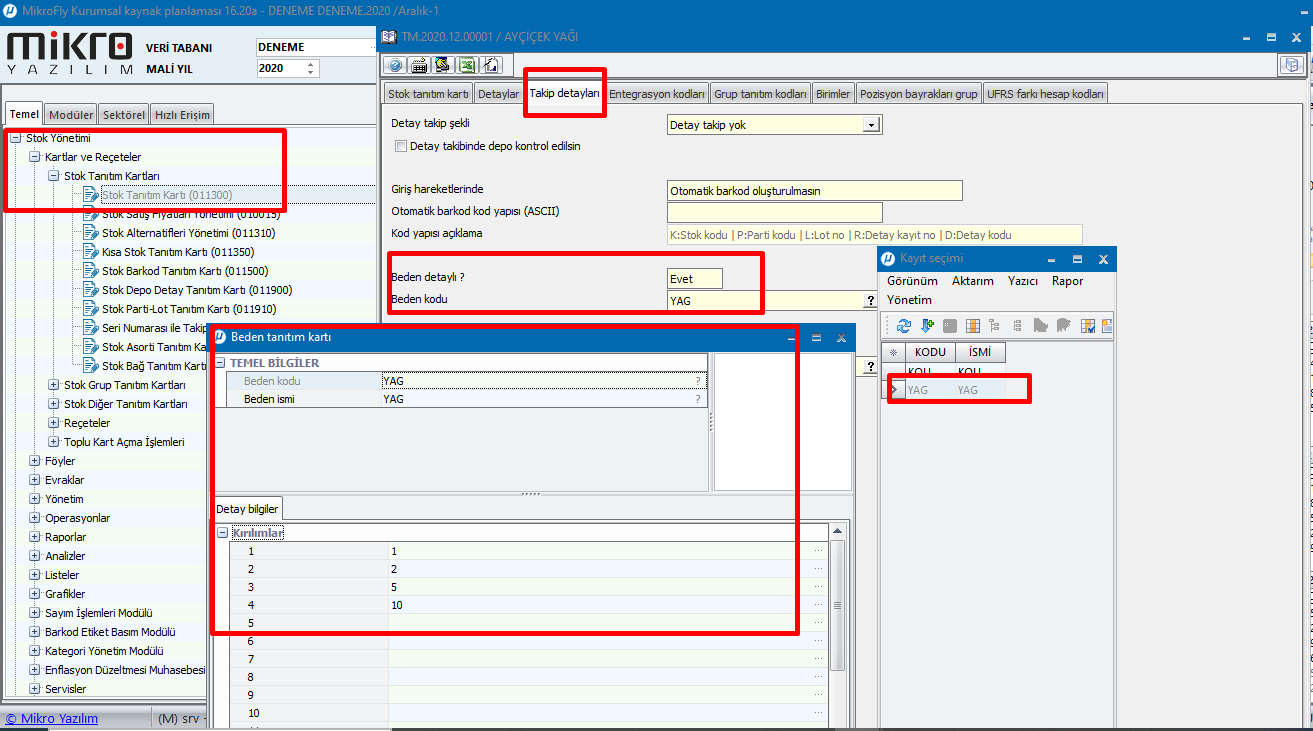The width and height of the screenshot is (1313, 731).
Task: Switch to Hızlı Erişim sidebar tab
Action: tap(181, 115)
